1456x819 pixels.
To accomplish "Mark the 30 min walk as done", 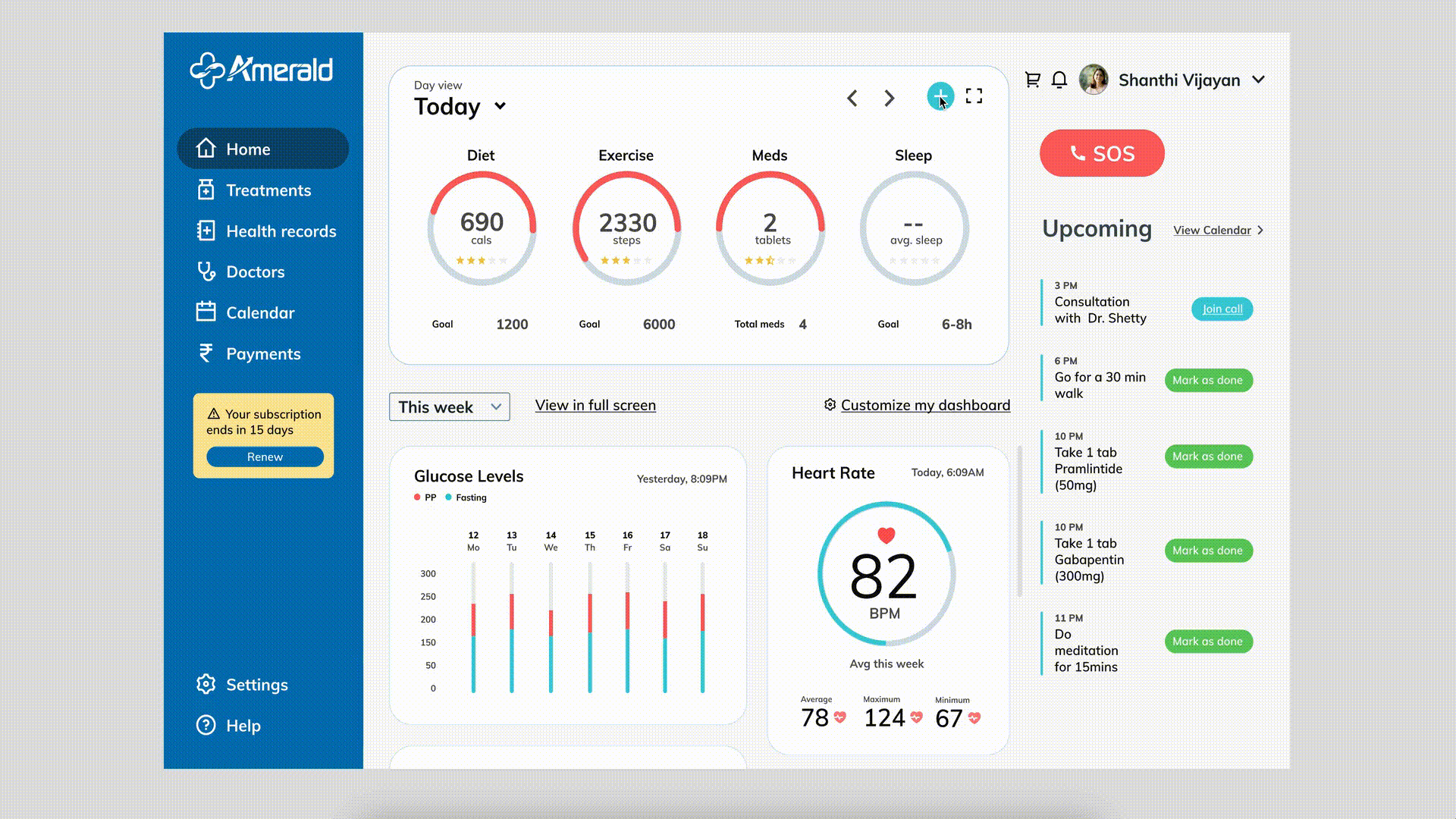I will [1208, 380].
